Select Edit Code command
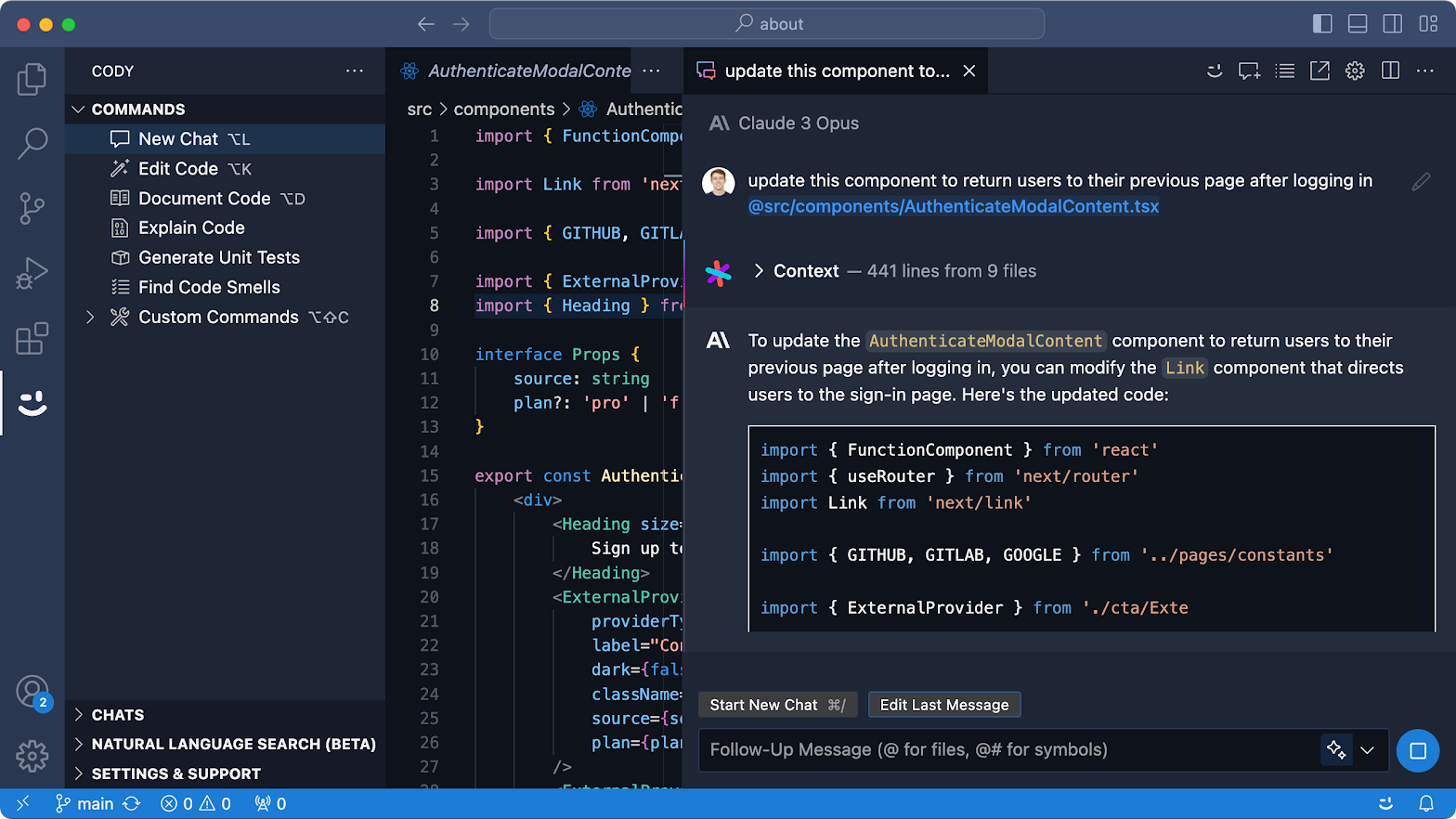Viewport: 1456px width, 819px height. 226,169
